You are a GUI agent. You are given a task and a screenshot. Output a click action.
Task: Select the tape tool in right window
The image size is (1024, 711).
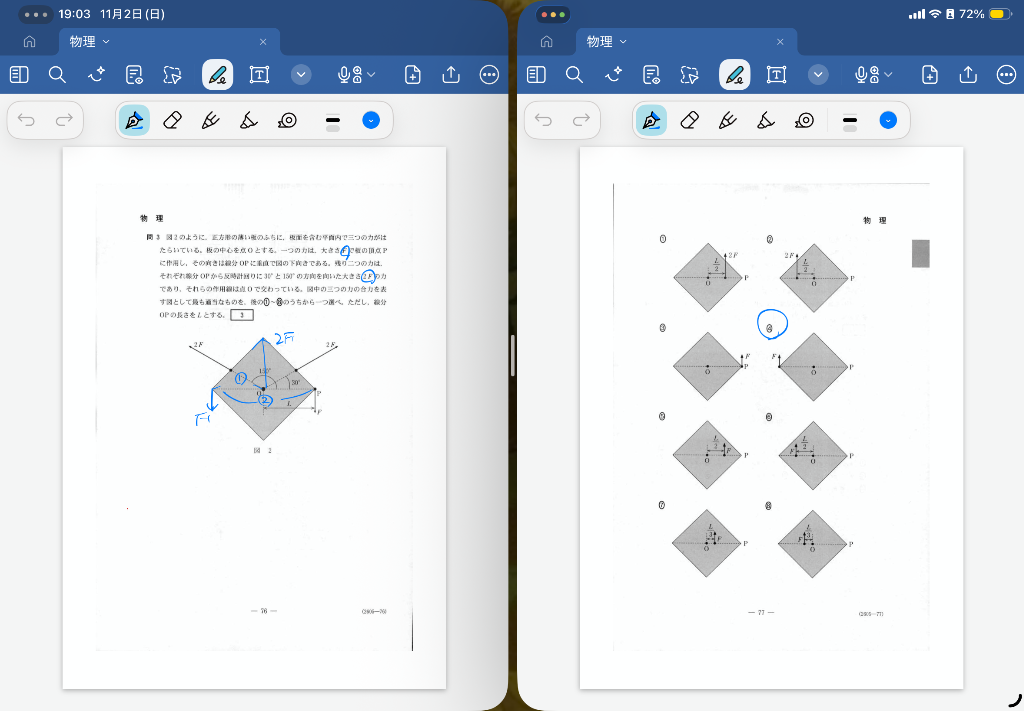[x=805, y=121]
